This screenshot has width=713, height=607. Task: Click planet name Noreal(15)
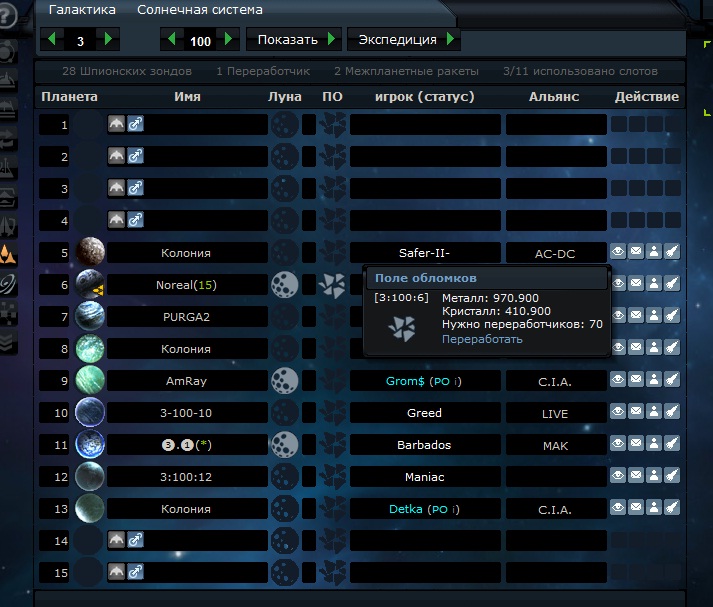click(x=186, y=285)
